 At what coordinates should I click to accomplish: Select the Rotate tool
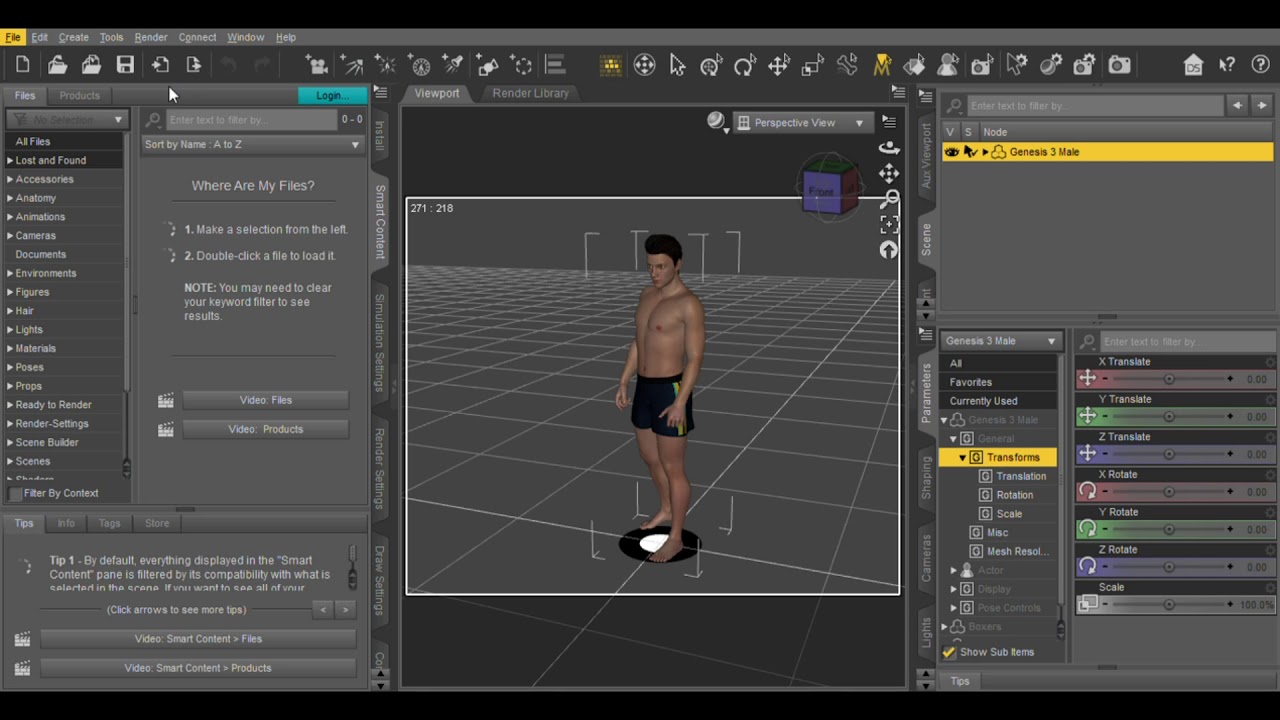745,65
